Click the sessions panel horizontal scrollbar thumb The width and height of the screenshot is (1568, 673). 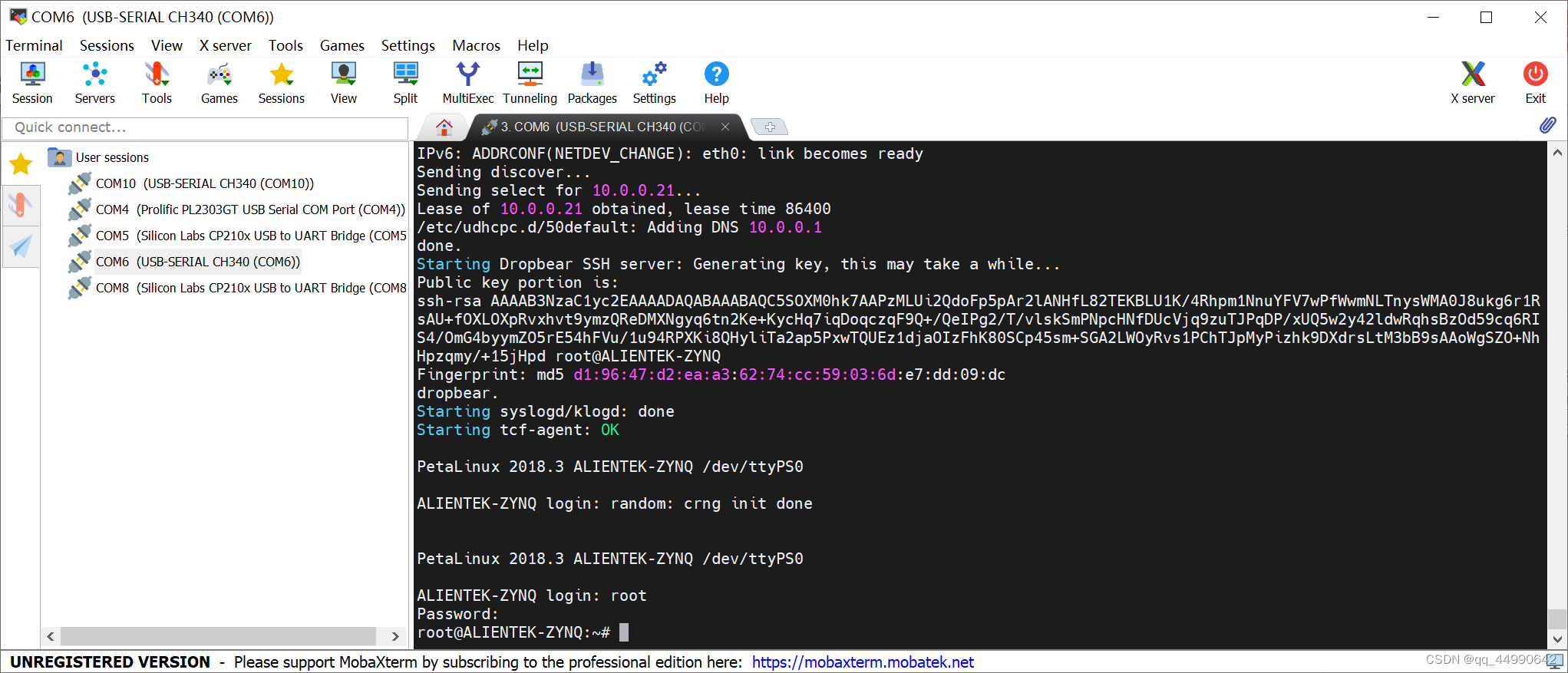[x=219, y=636]
